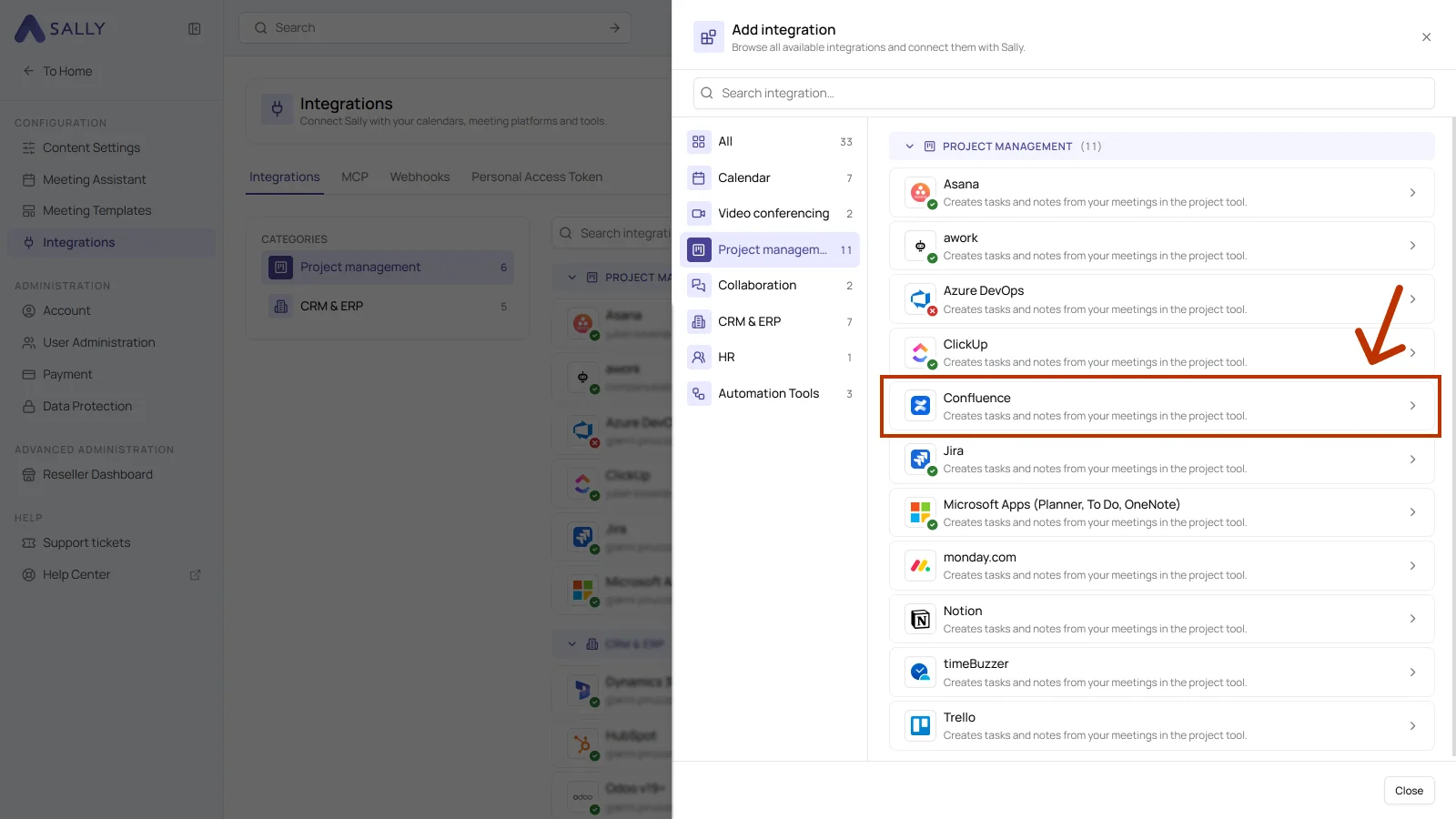The width and height of the screenshot is (1456, 819).
Task: Select Project management category in the dialog
Action: click(x=770, y=249)
